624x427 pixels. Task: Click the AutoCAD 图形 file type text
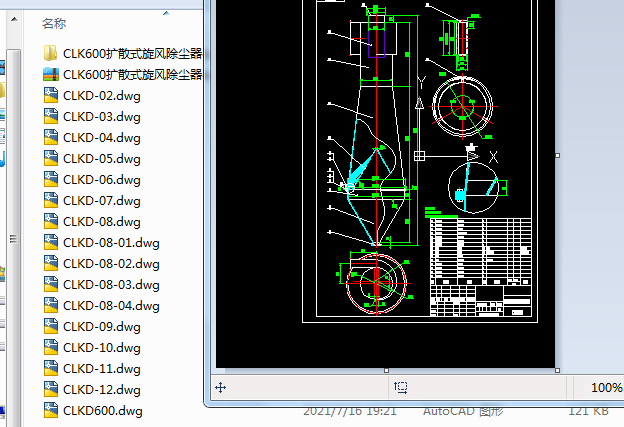click(463, 411)
